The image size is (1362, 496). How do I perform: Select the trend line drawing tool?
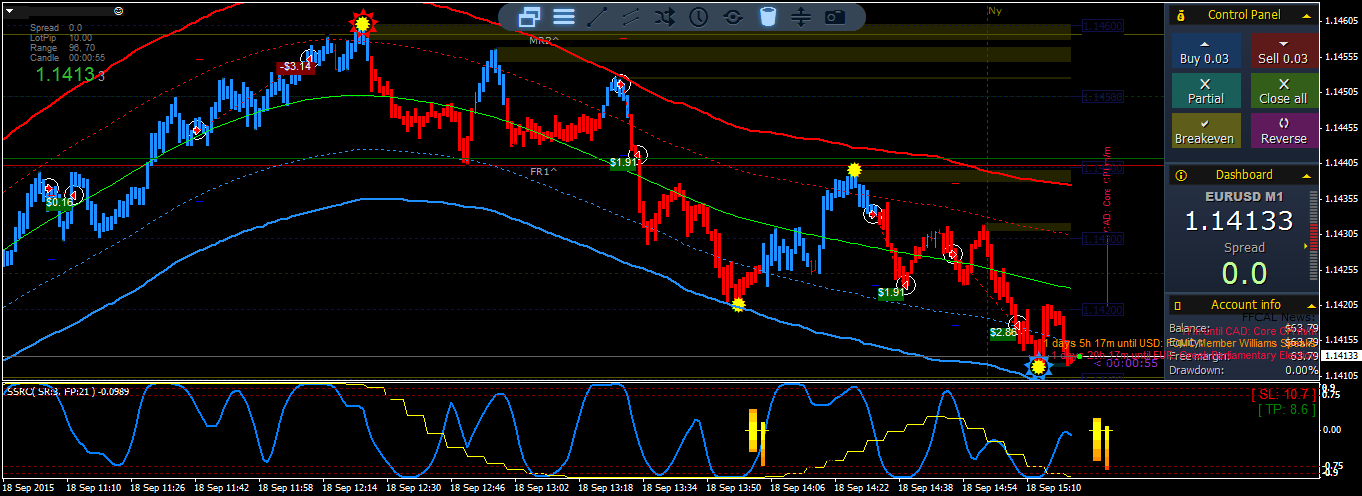[597, 16]
